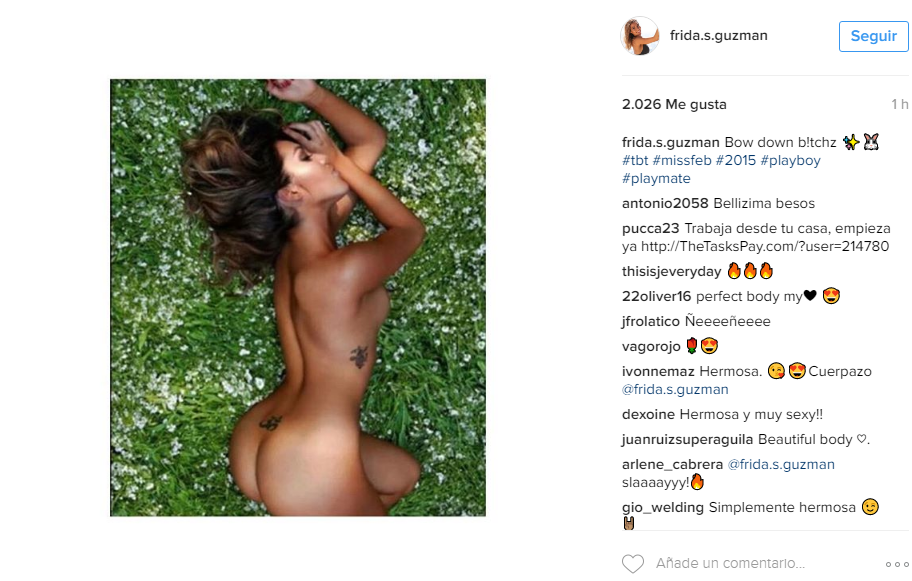912x581 pixels.
Task: View the 2.026 Me gusta likes list
Action: [x=674, y=105]
